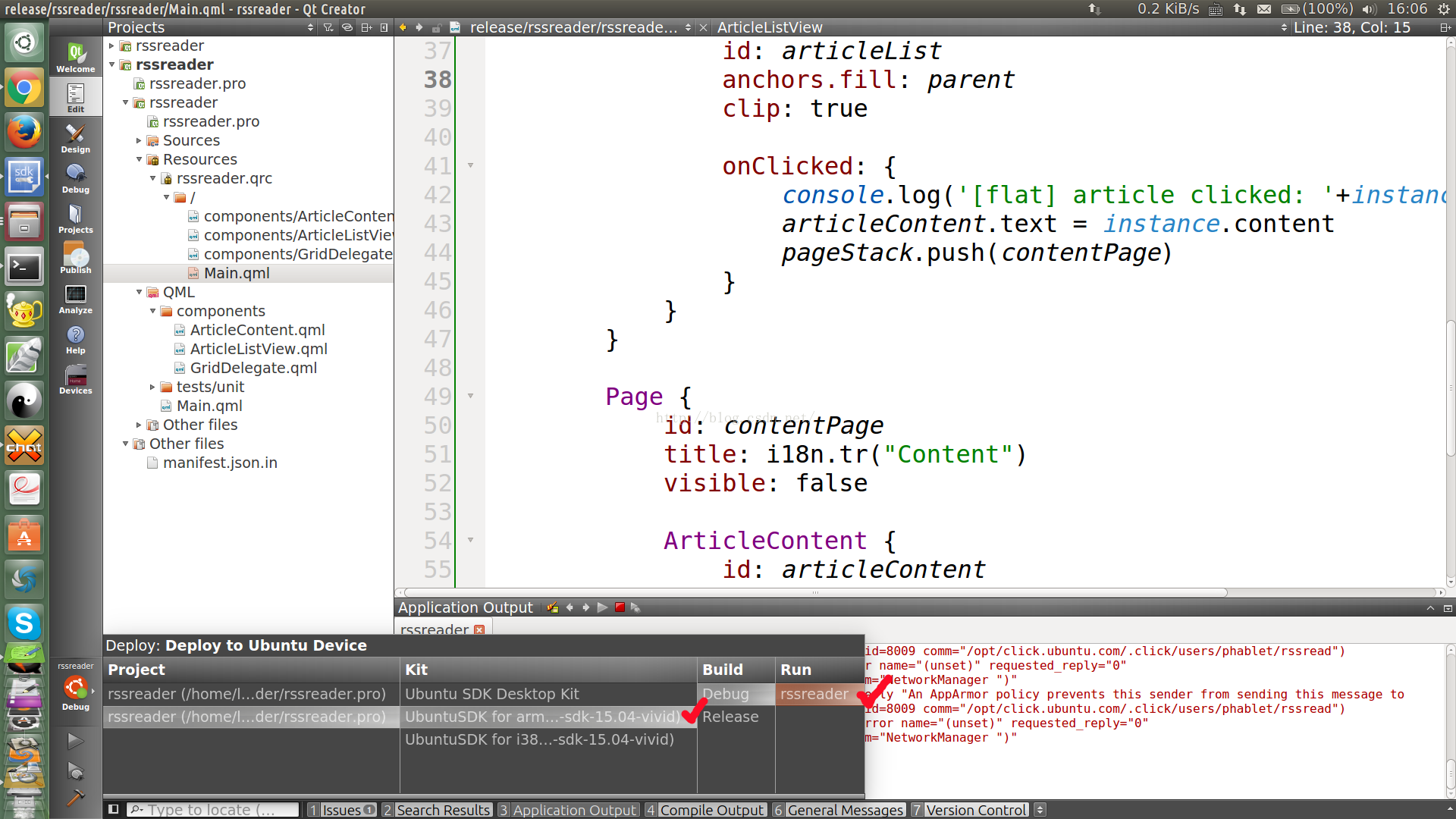Open the Help mode
Viewport: 1456px width, 819px height.
tap(75, 339)
